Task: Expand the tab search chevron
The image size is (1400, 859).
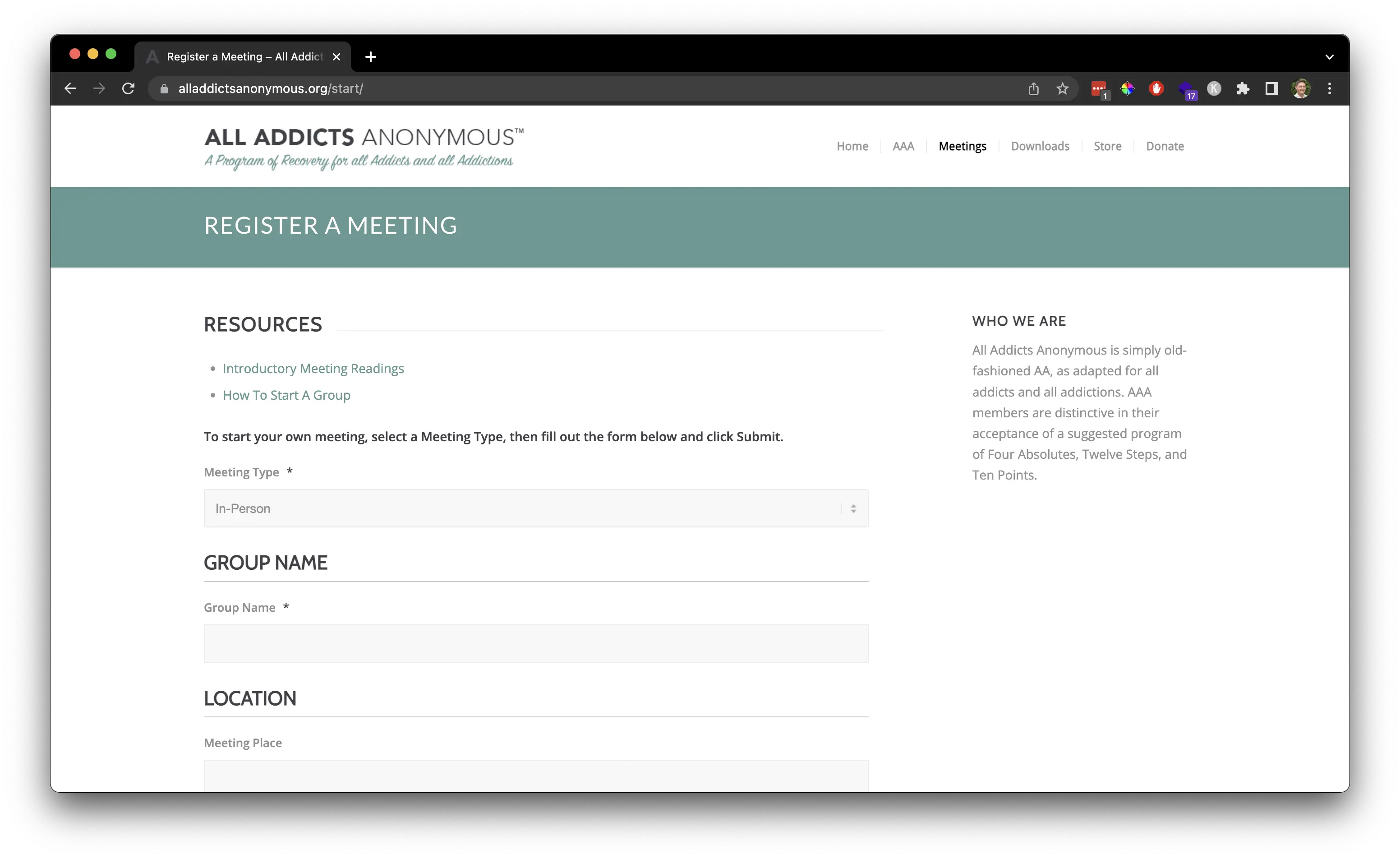Action: pos(1330,57)
